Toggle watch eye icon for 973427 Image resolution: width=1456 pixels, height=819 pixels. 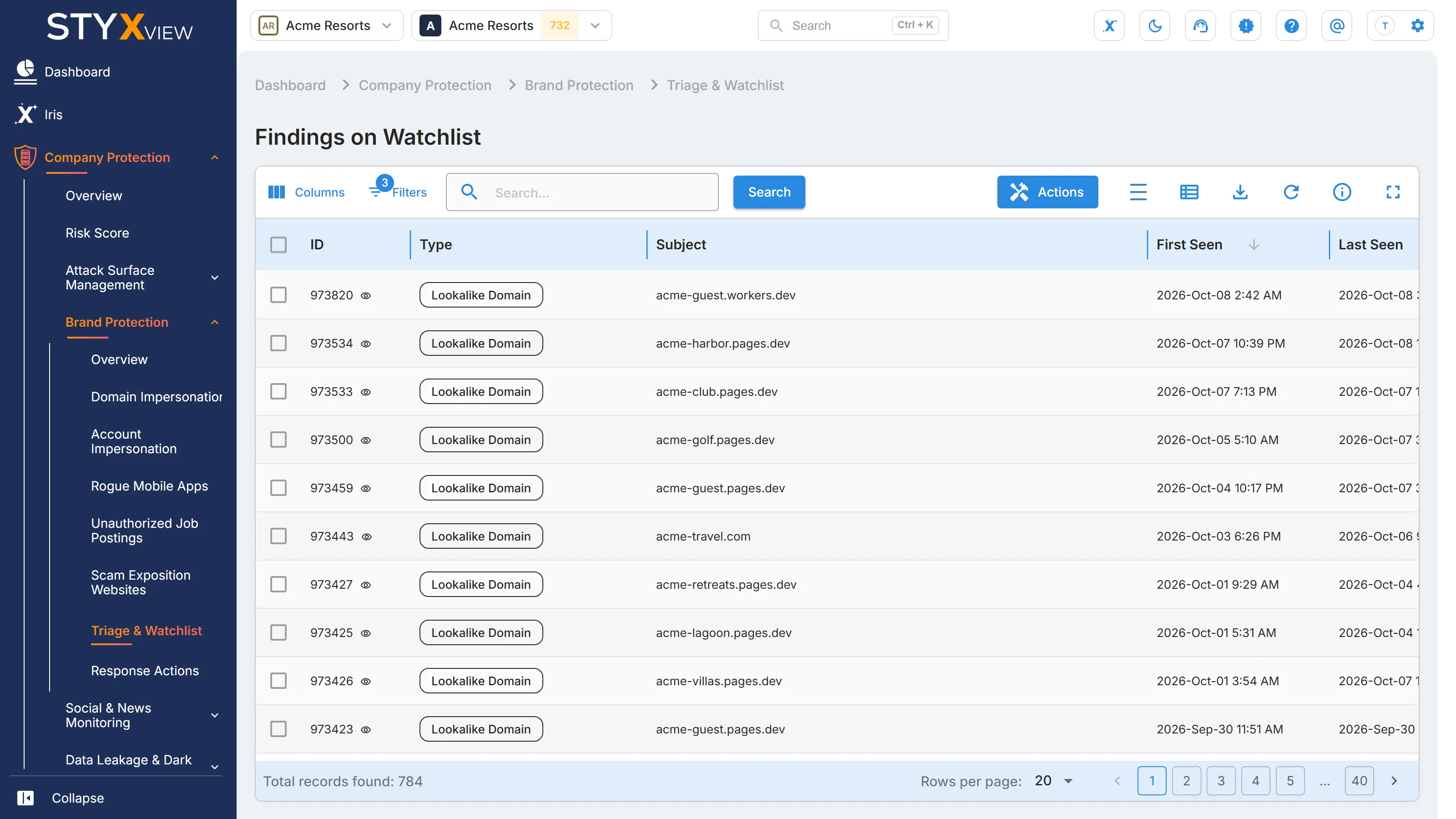pos(366,585)
